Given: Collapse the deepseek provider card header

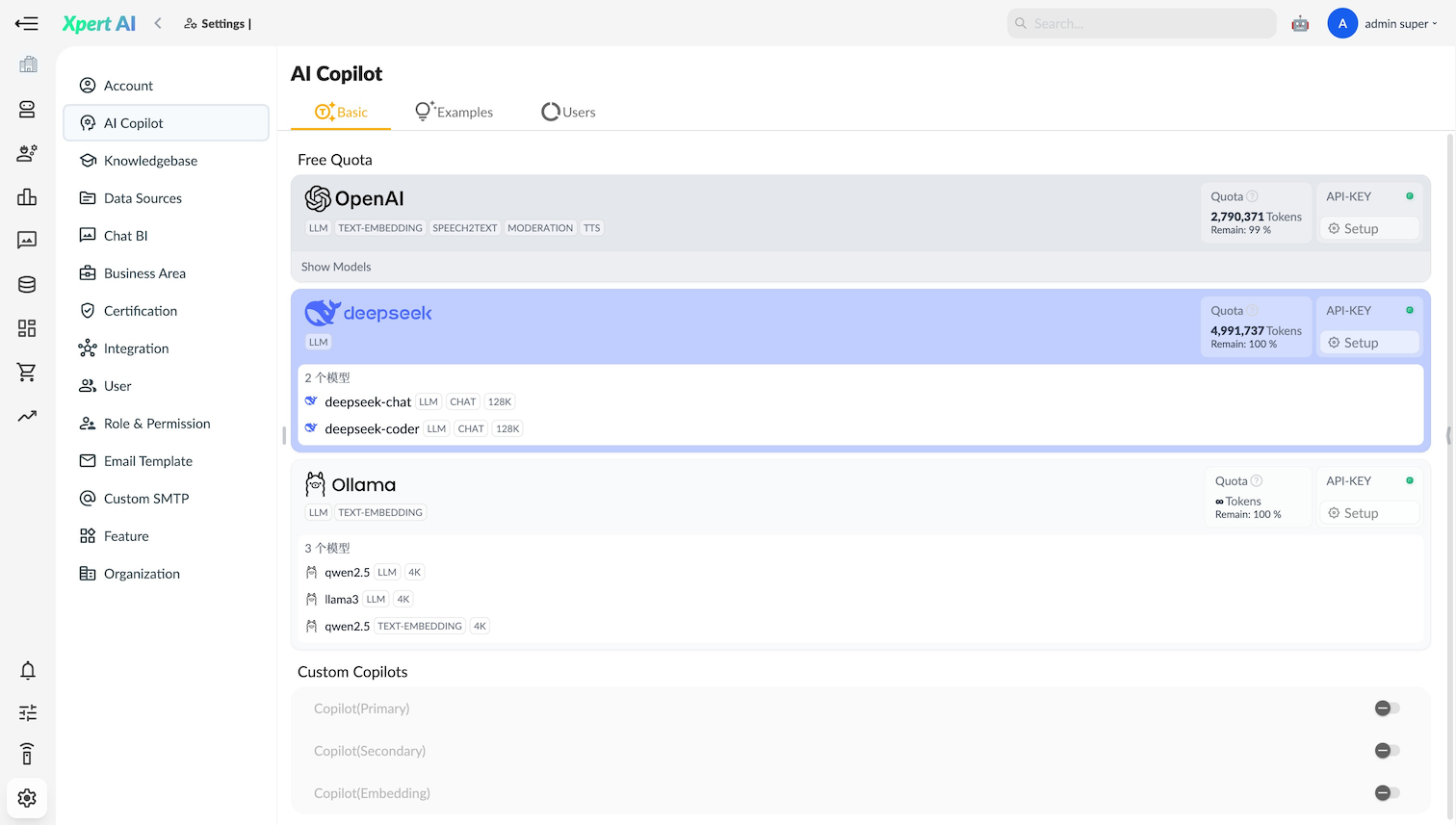Looking at the screenshot, I should click(751, 325).
